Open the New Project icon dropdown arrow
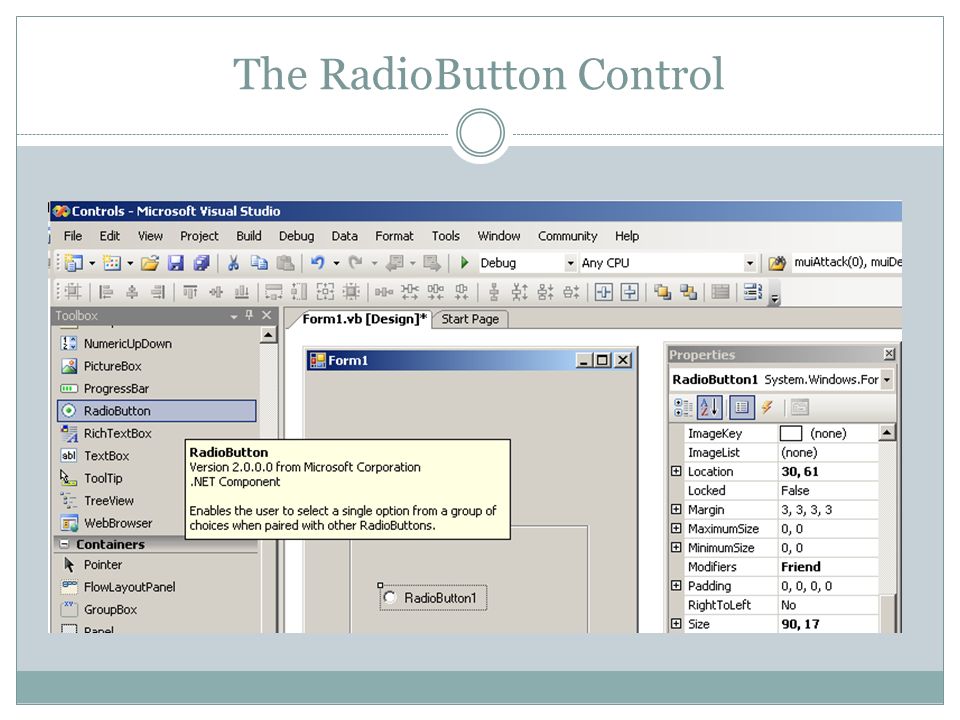 [x=92, y=264]
